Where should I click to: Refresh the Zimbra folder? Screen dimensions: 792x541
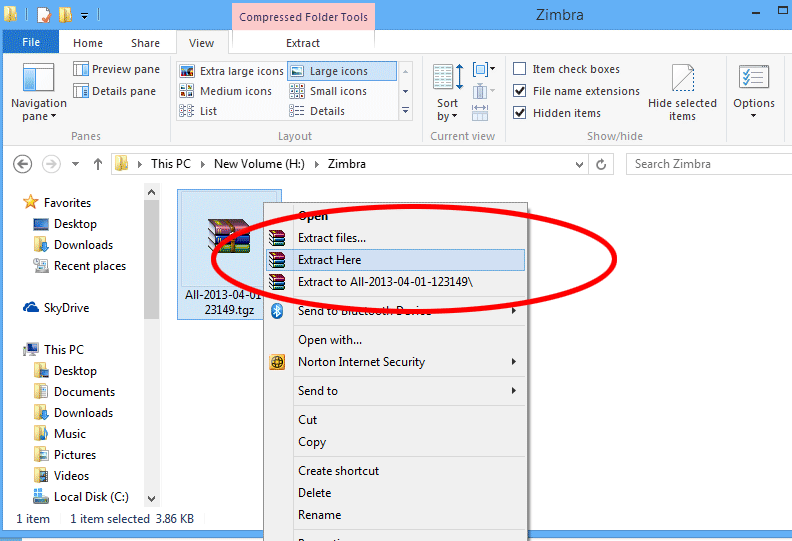[601, 165]
